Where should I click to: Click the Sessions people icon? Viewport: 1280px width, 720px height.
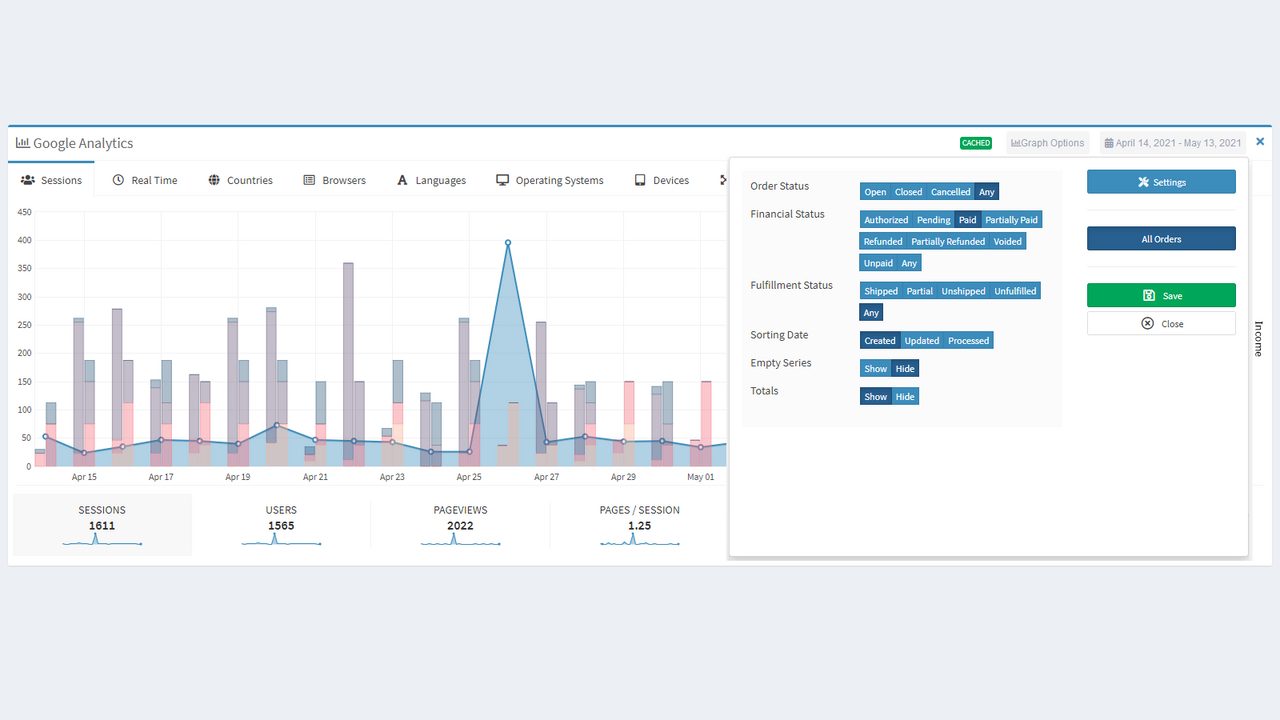point(28,180)
